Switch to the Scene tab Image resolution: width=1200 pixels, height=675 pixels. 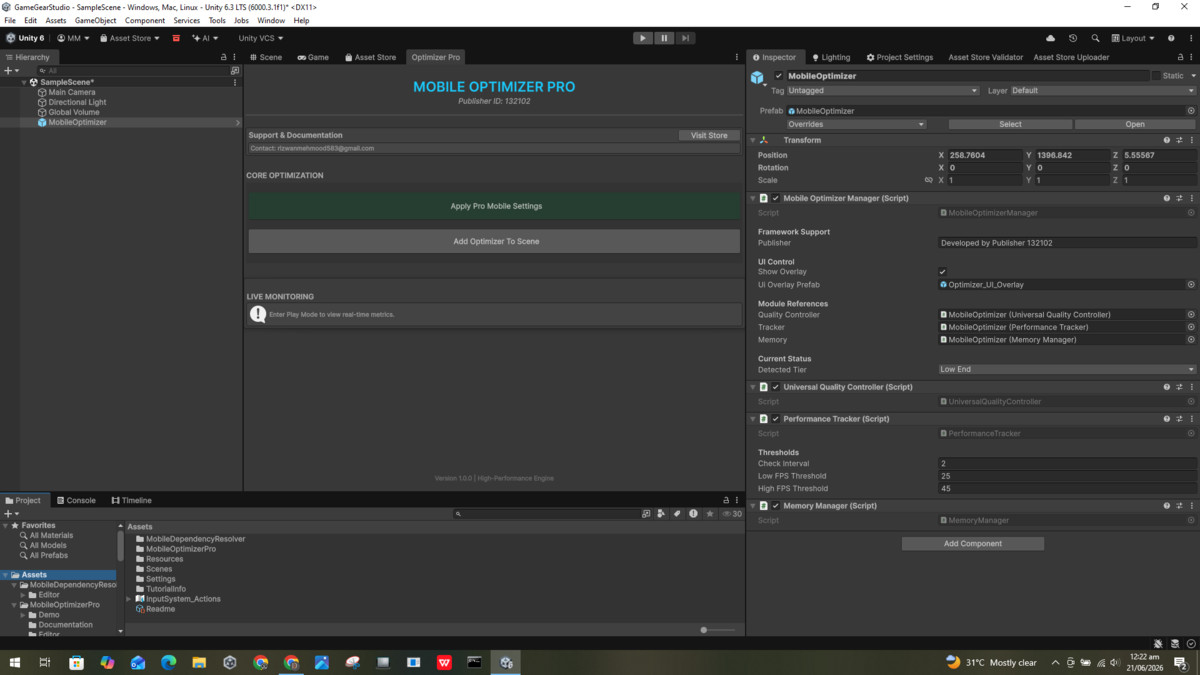(x=266, y=57)
